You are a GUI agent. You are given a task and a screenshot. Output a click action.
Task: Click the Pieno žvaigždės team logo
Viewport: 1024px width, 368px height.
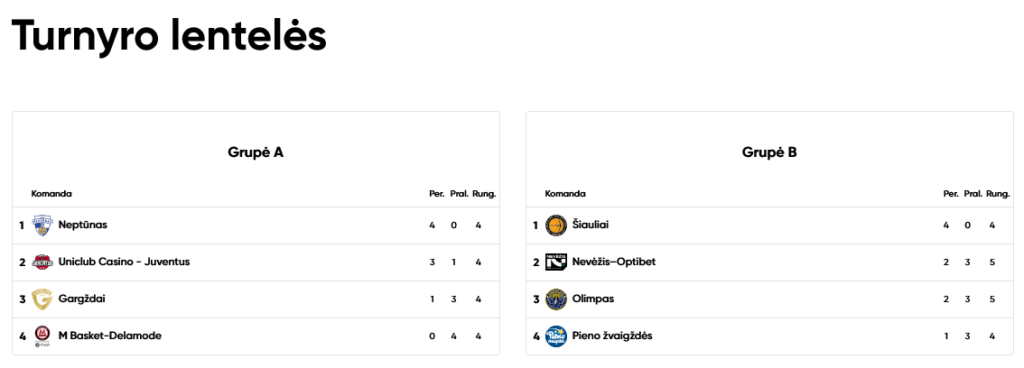click(x=556, y=336)
